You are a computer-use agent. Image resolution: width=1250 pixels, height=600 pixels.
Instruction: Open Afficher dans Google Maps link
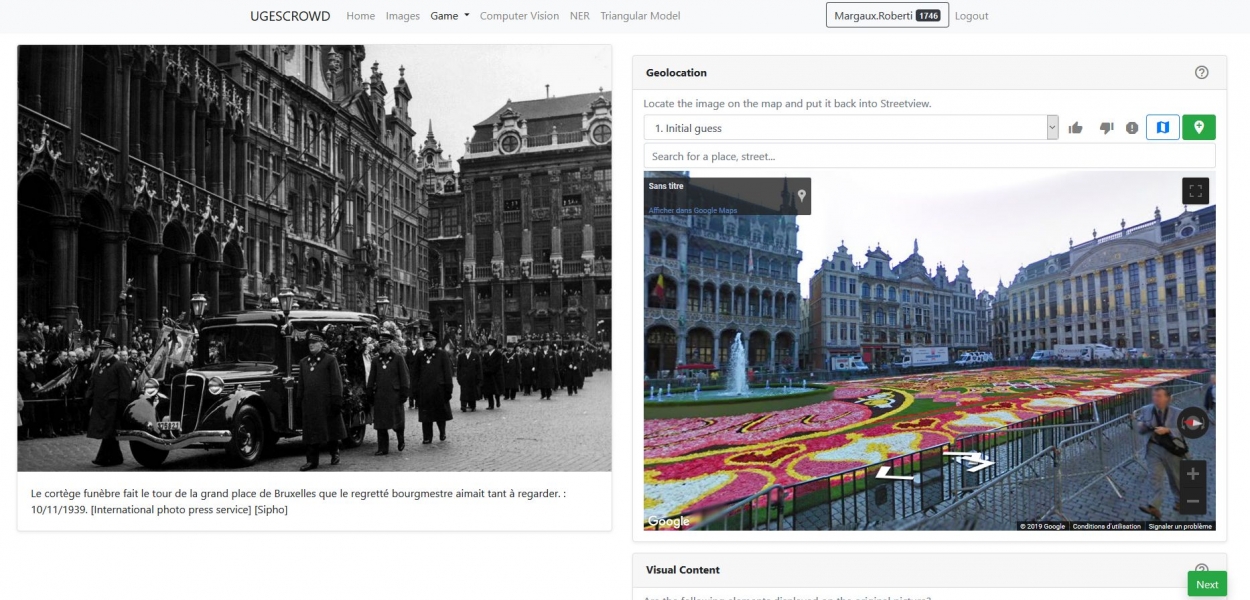click(693, 210)
